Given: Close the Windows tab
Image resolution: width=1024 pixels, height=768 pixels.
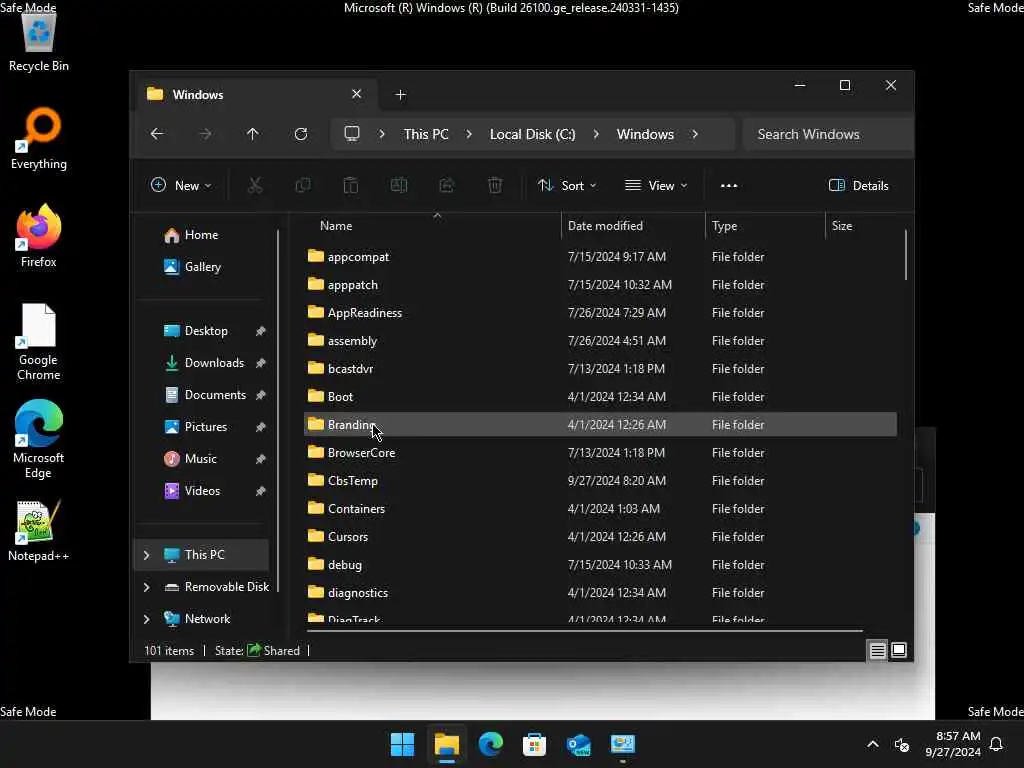Looking at the screenshot, I should point(357,94).
